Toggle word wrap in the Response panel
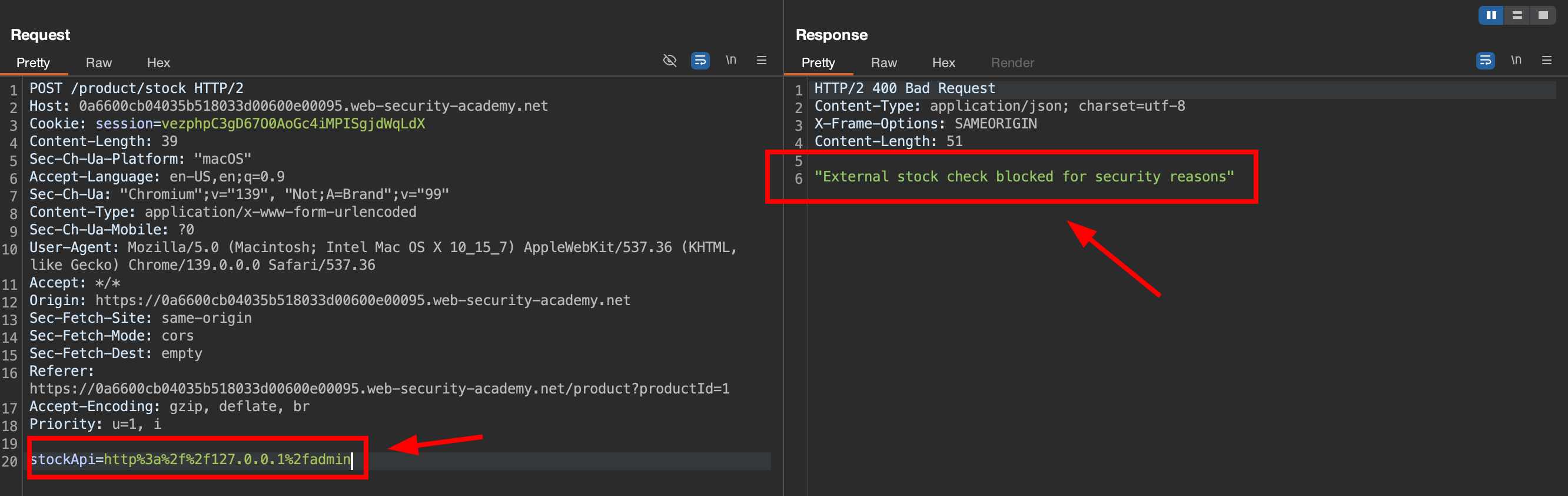The image size is (1568, 496). click(x=1484, y=60)
